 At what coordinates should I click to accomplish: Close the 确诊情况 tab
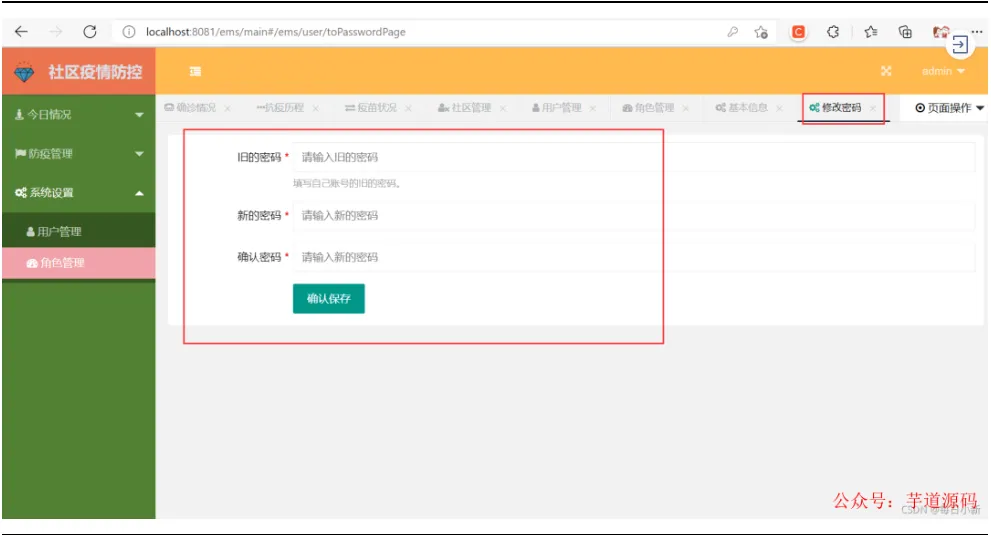click(227, 109)
